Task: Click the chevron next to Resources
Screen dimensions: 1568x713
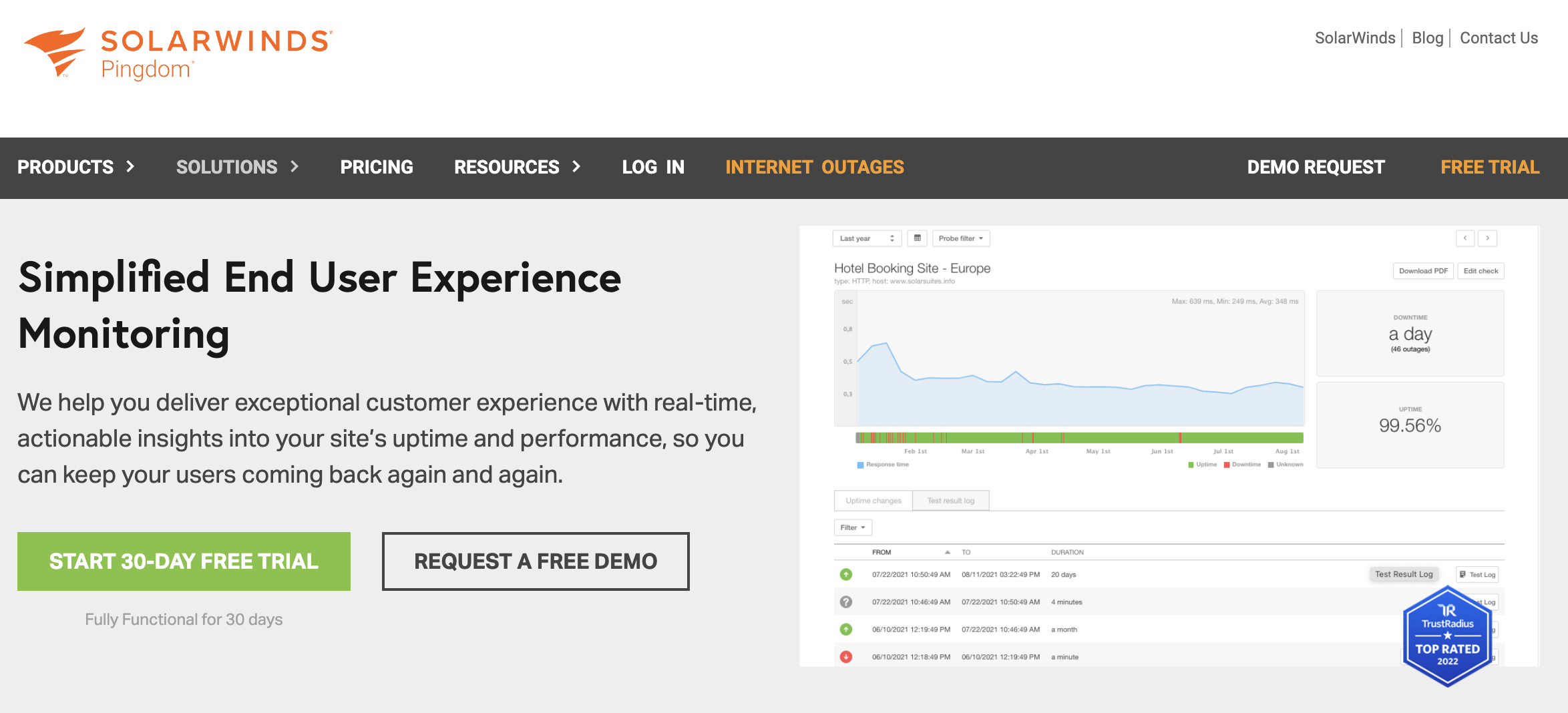Action: pos(576,166)
